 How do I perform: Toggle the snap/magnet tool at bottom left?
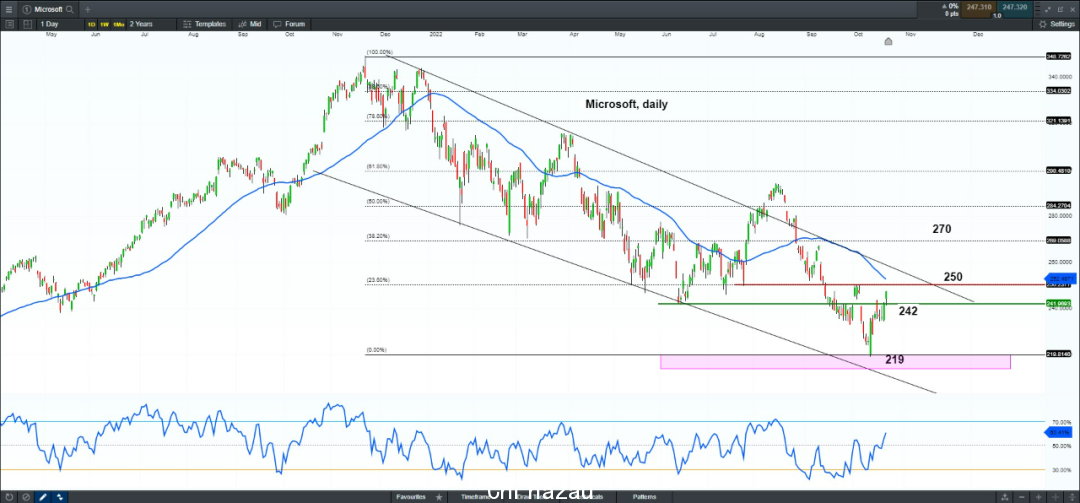(x=61, y=497)
